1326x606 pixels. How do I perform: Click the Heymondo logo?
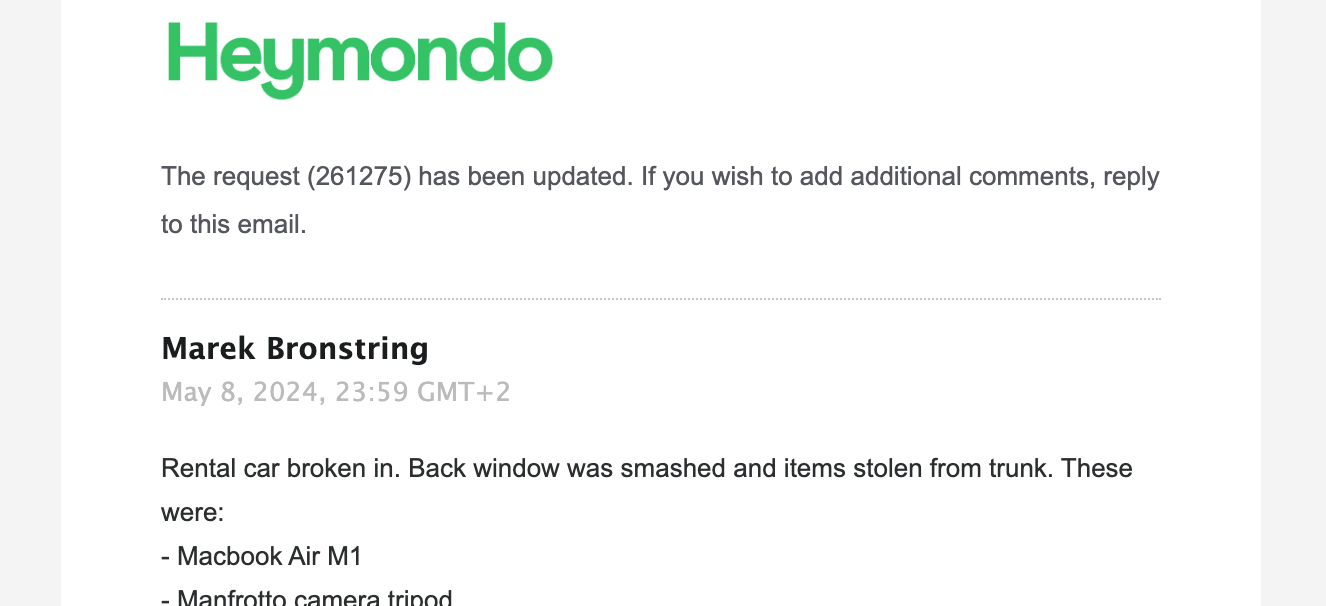tap(360, 57)
